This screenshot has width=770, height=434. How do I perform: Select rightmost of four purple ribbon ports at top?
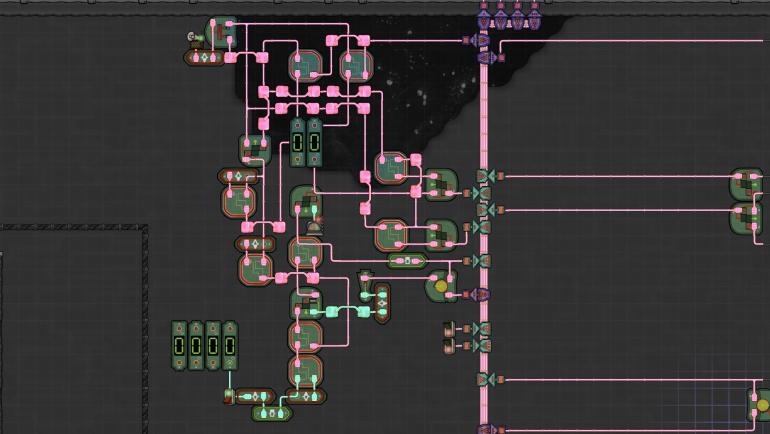pyautogui.click(x=534, y=20)
